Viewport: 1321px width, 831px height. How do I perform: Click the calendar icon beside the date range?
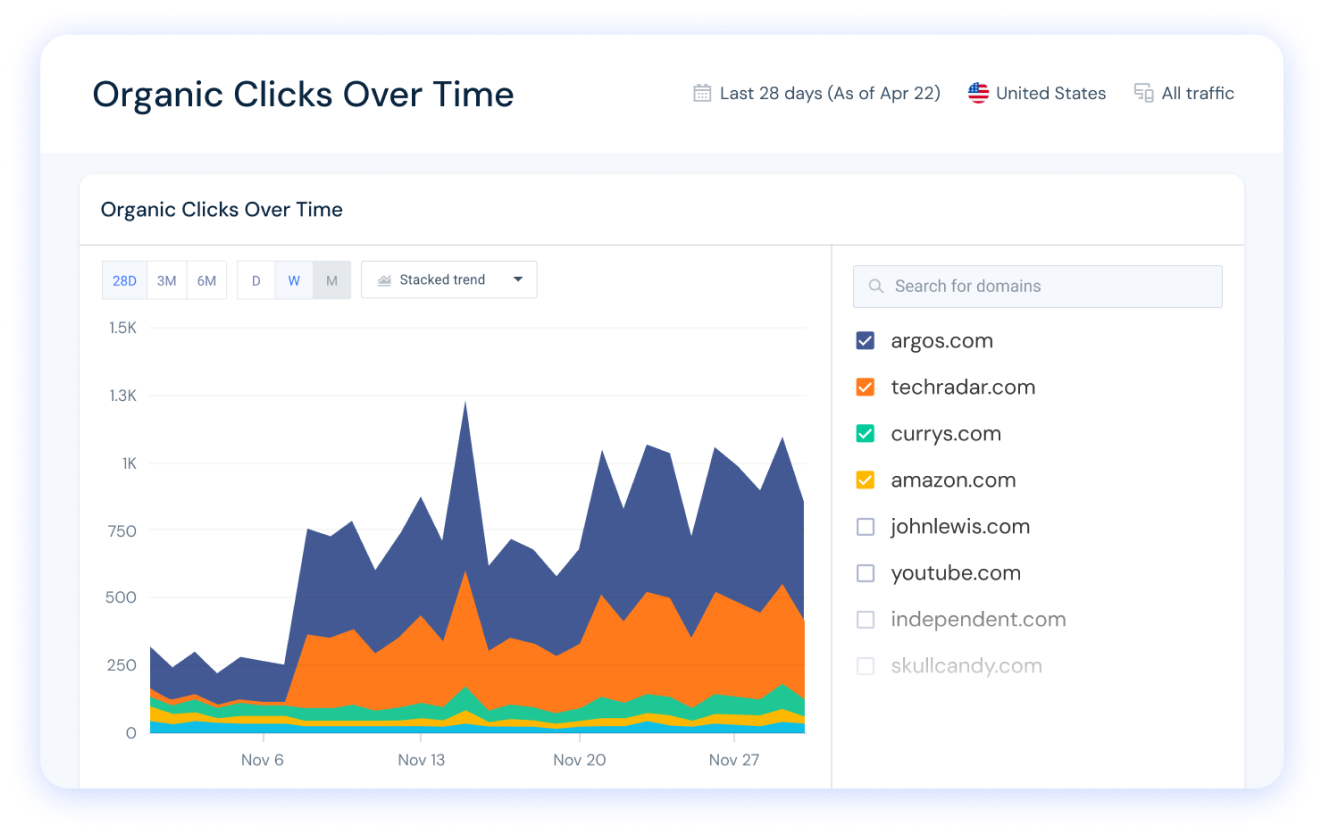tap(701, 92)
